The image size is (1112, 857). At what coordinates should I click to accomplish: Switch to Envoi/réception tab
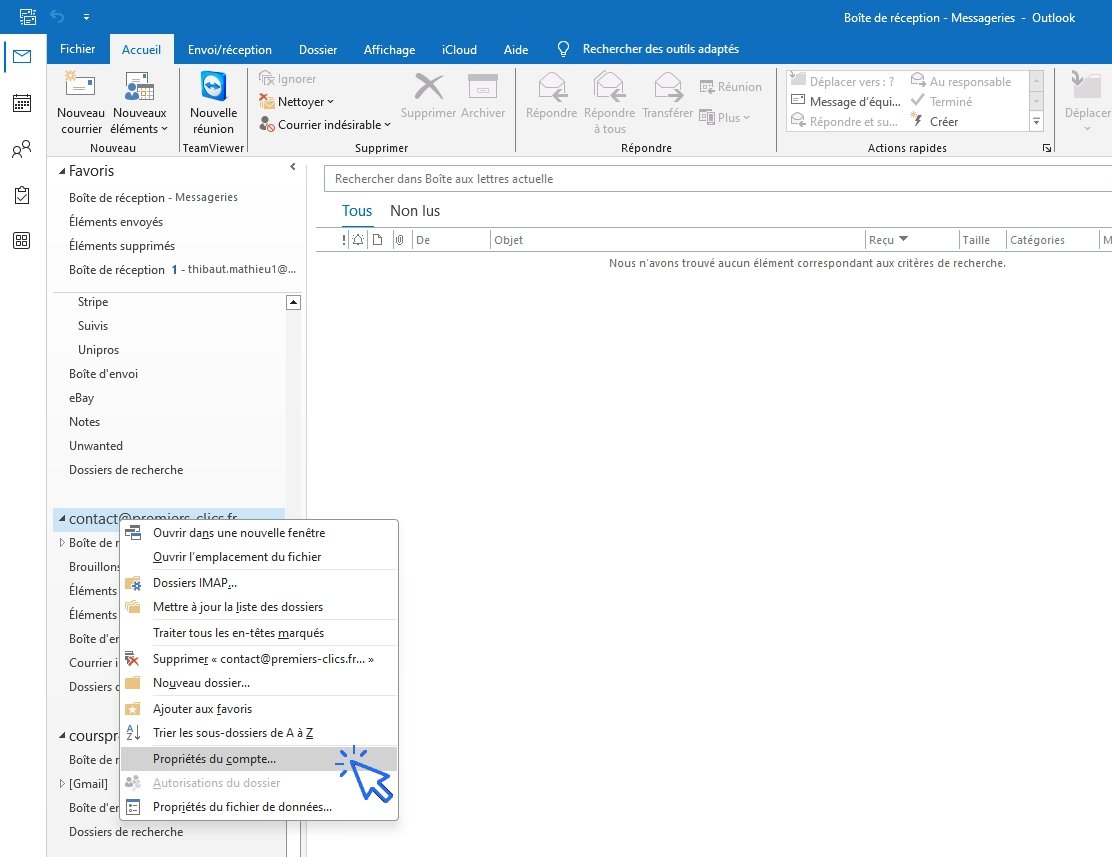[x=229, y=50]
